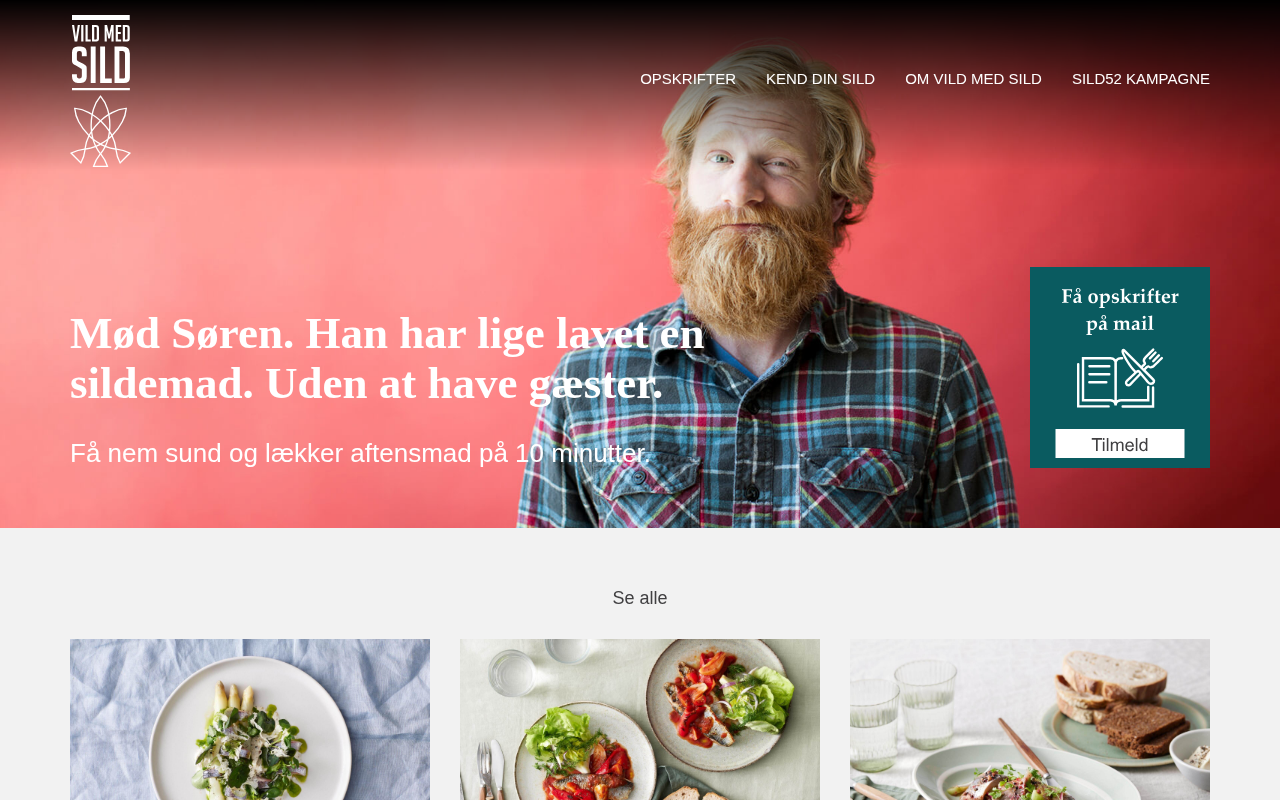The image size is (1280, 800).
Task: Open the herring with rye bread thumbnail
Action: (1030, 719)
